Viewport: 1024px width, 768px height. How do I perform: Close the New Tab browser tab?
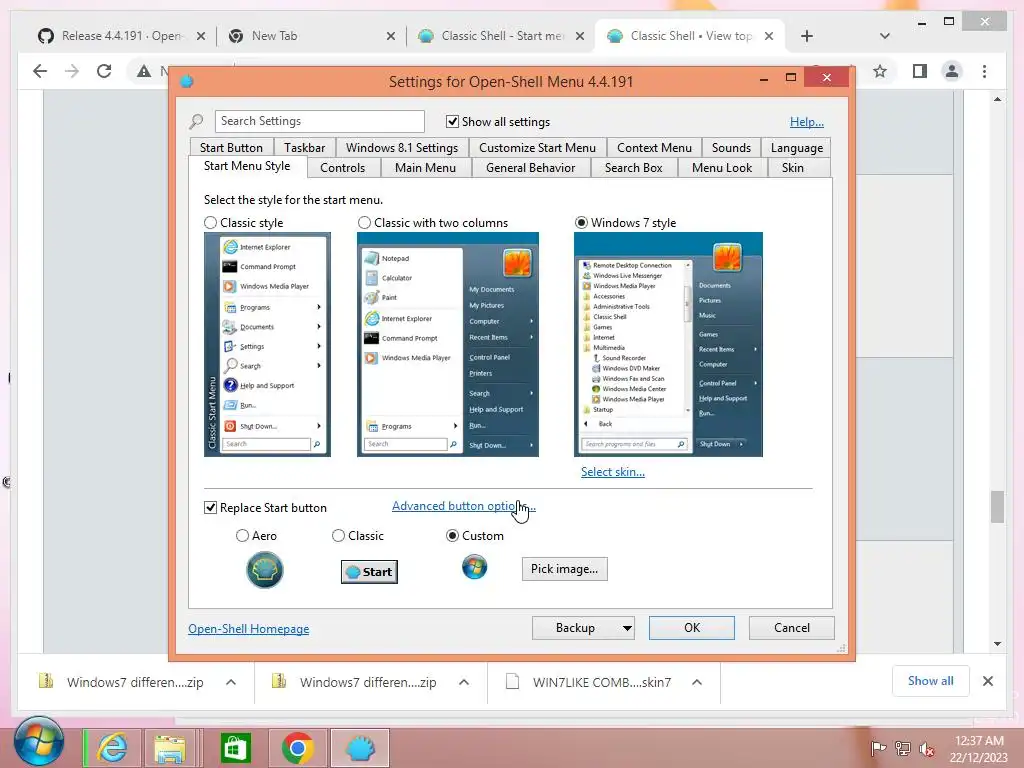[x=391, y=36]
